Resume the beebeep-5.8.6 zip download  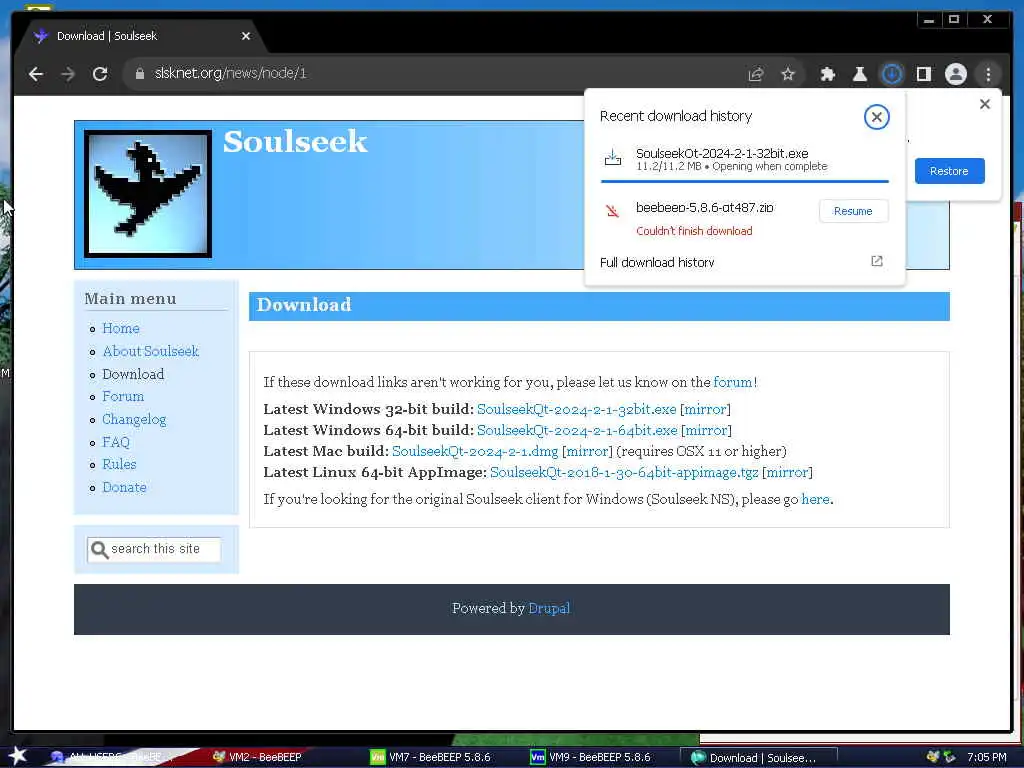[853, 211]
